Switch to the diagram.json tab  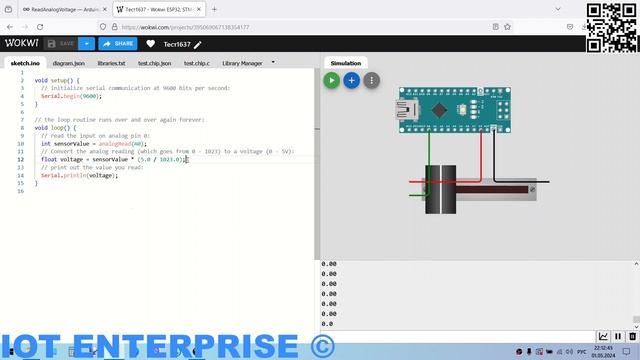[69, 63]
